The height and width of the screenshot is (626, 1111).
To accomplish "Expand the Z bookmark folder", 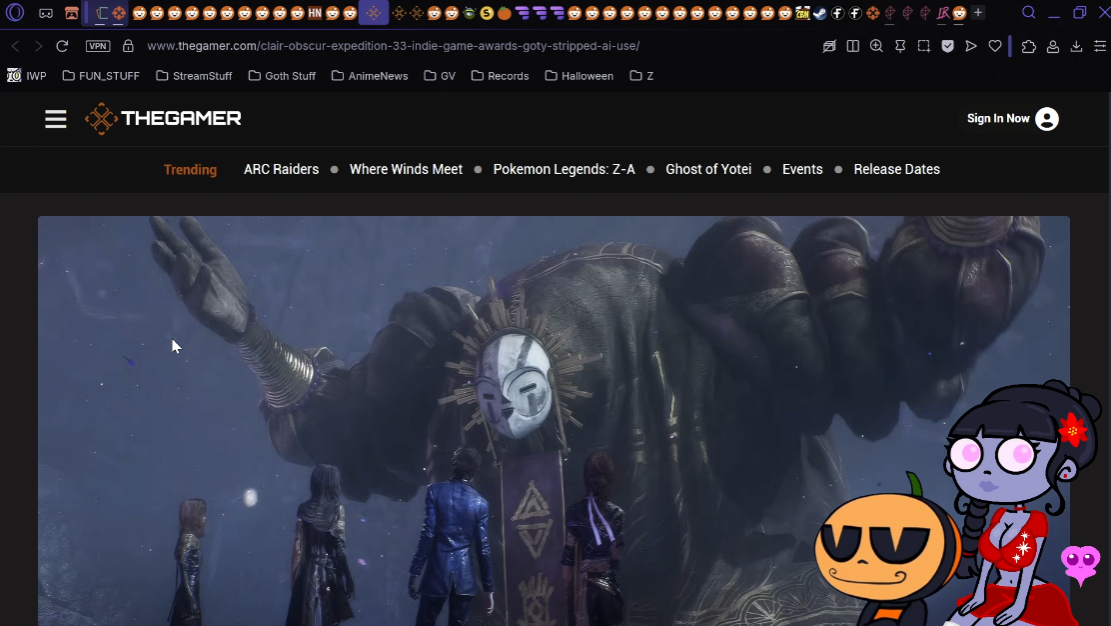I will 641,76.
